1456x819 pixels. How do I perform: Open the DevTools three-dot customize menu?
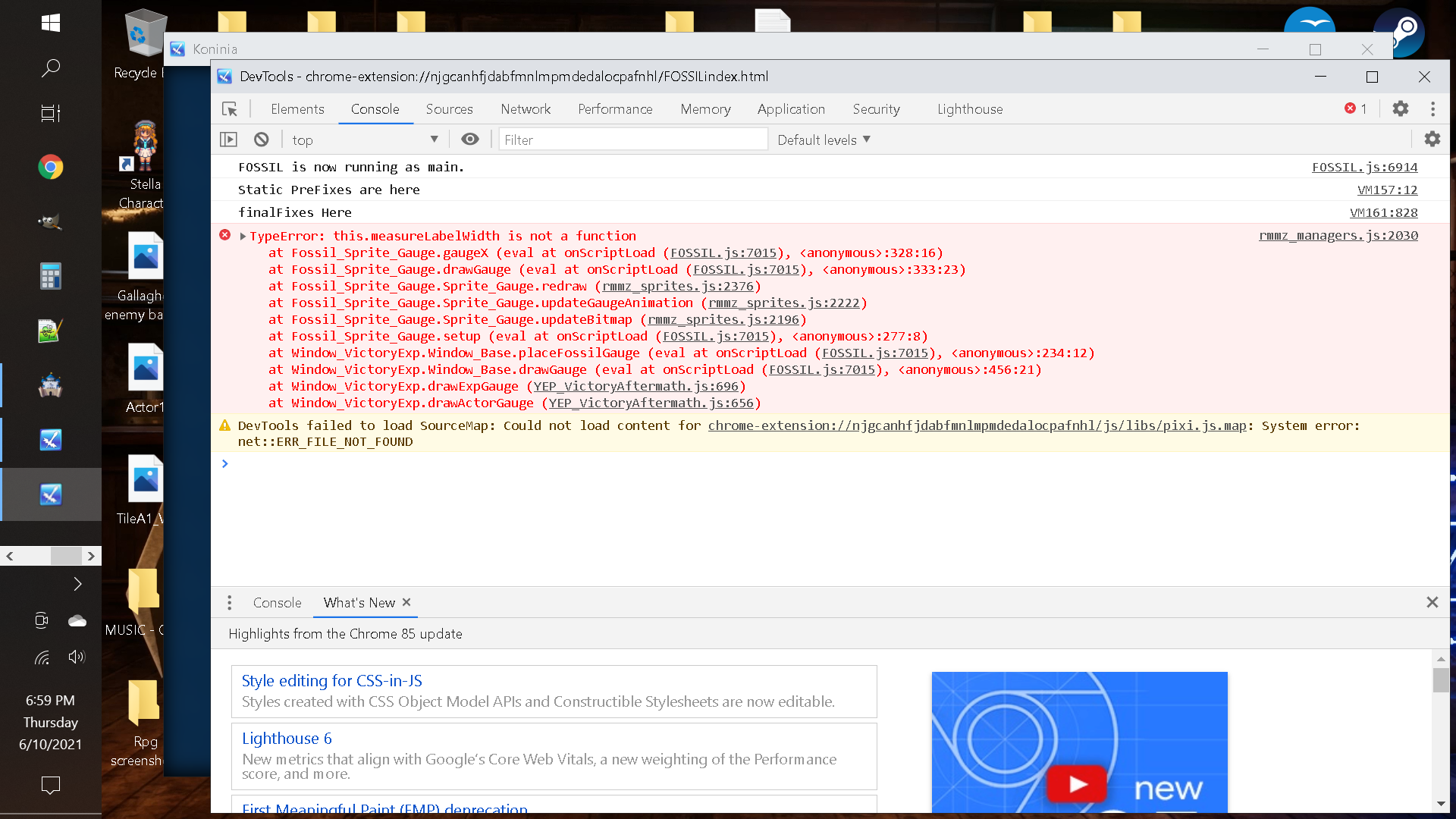[1432, 108]
